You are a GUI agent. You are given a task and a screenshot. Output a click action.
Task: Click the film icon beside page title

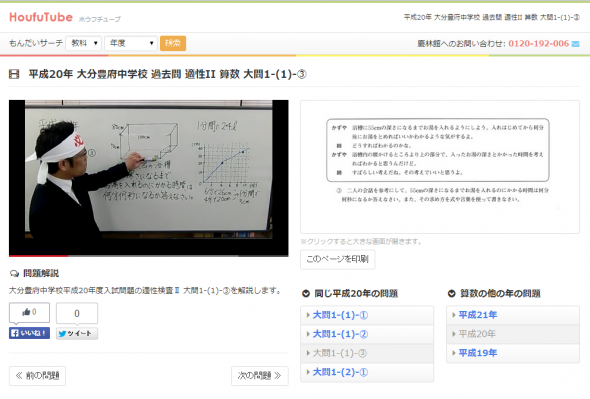[x=14, y=74]
